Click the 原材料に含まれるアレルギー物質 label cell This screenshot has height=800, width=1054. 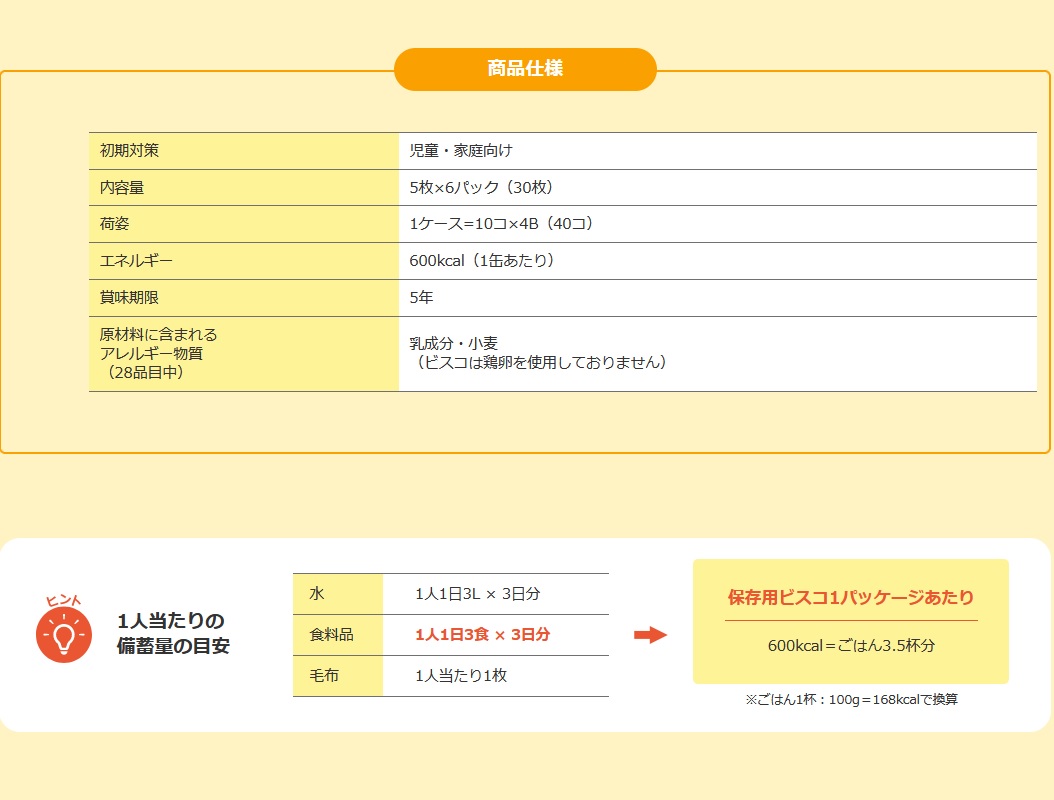(244, 354)
